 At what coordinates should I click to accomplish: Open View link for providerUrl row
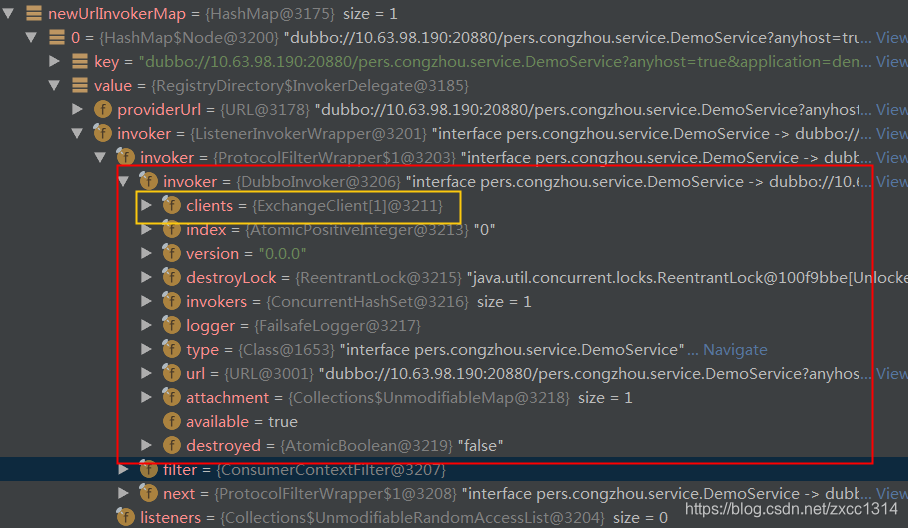pyautogui.click(x=892, y=109)
